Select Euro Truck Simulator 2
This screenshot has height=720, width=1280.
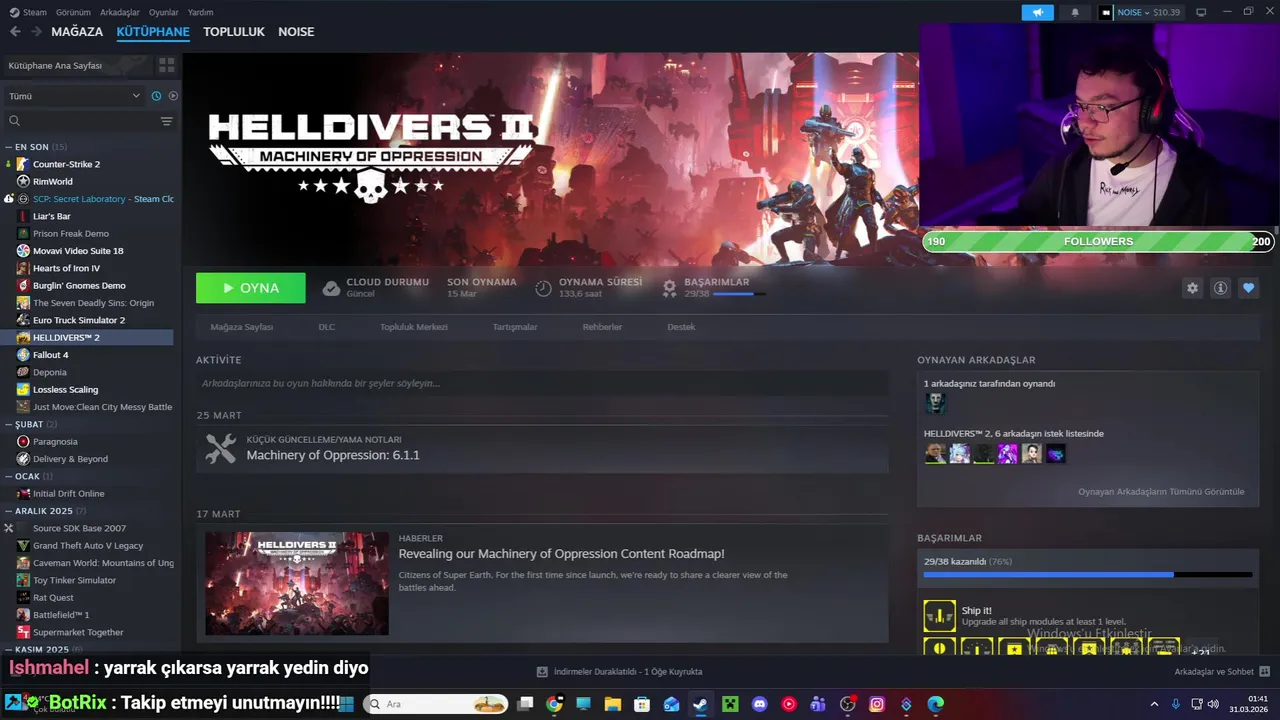pyautogui.click(x=79, y=320)
